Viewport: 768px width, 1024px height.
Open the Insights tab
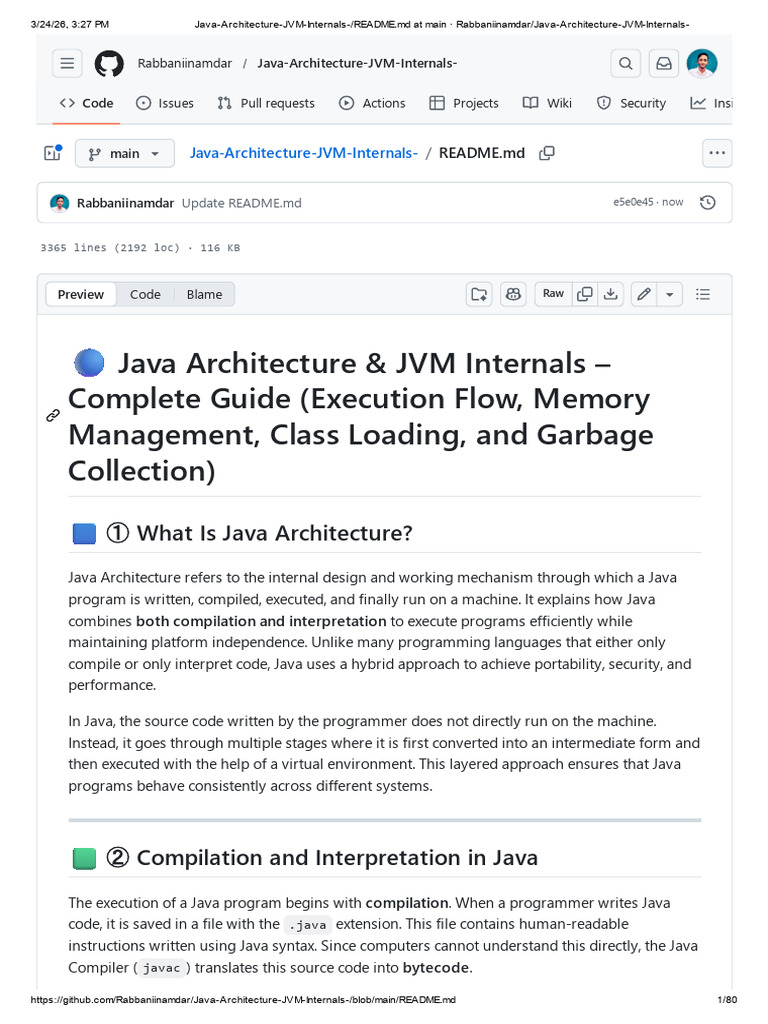[x=712, y=103]
